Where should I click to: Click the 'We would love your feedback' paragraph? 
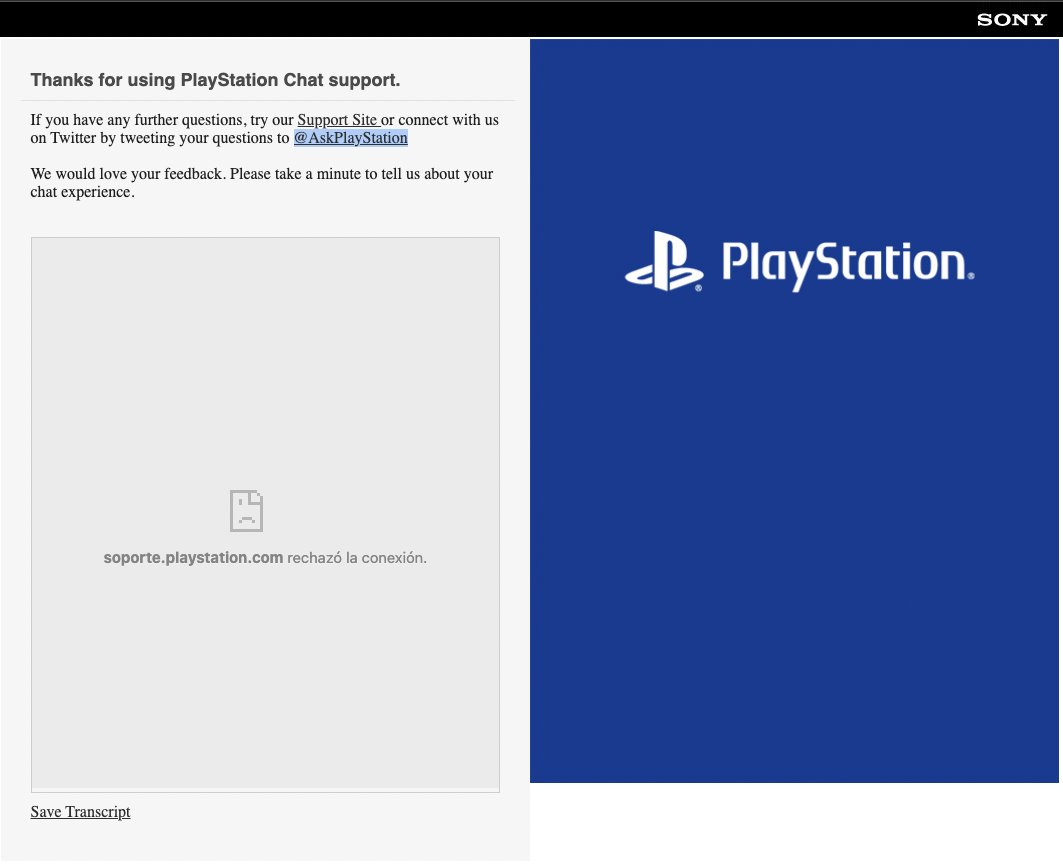pos(262,183)
